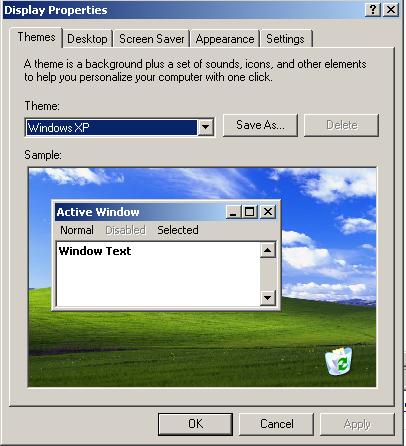Click sample Active Window close icon

[268, 212]
